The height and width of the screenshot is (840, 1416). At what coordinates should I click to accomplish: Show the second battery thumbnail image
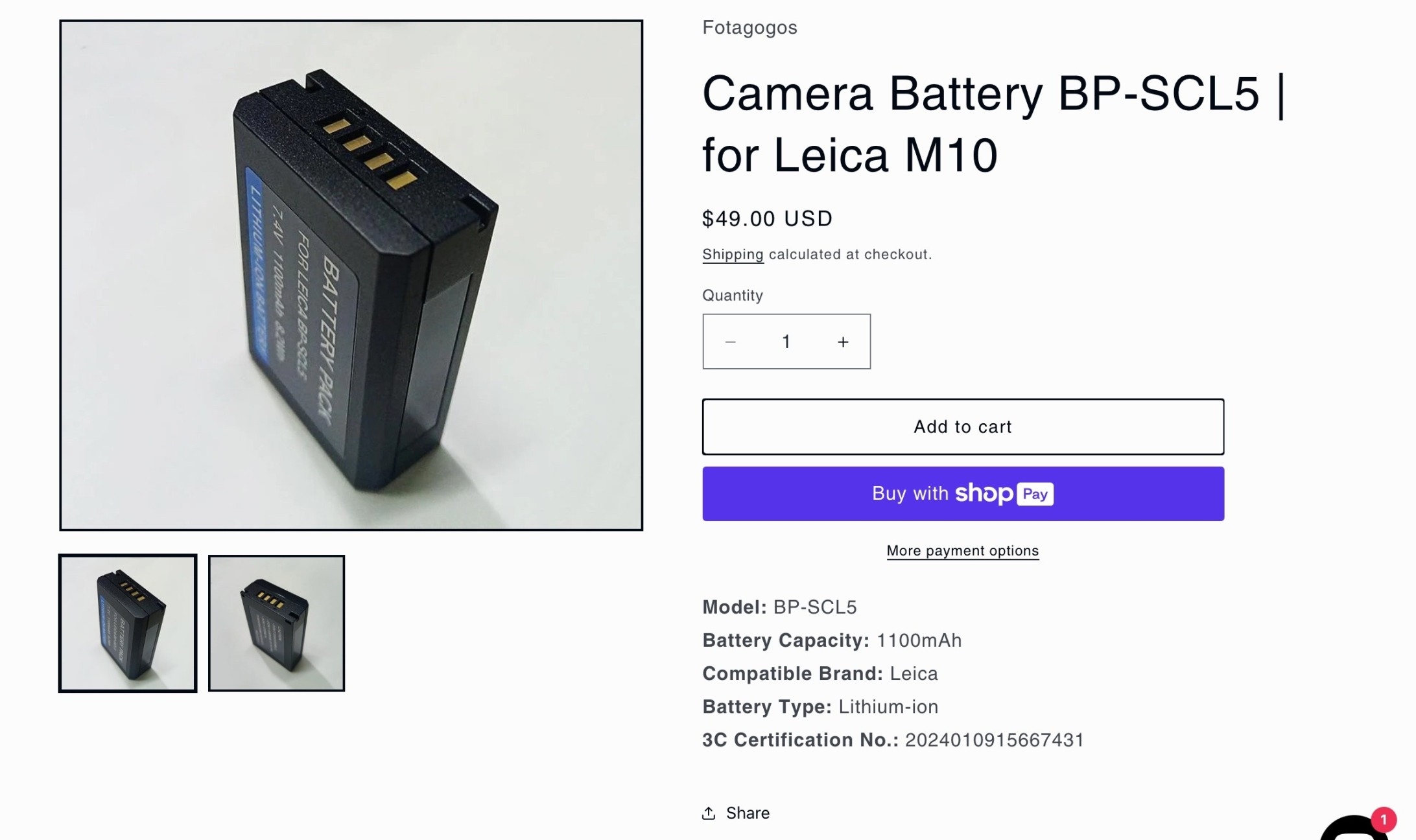(276, 623)
